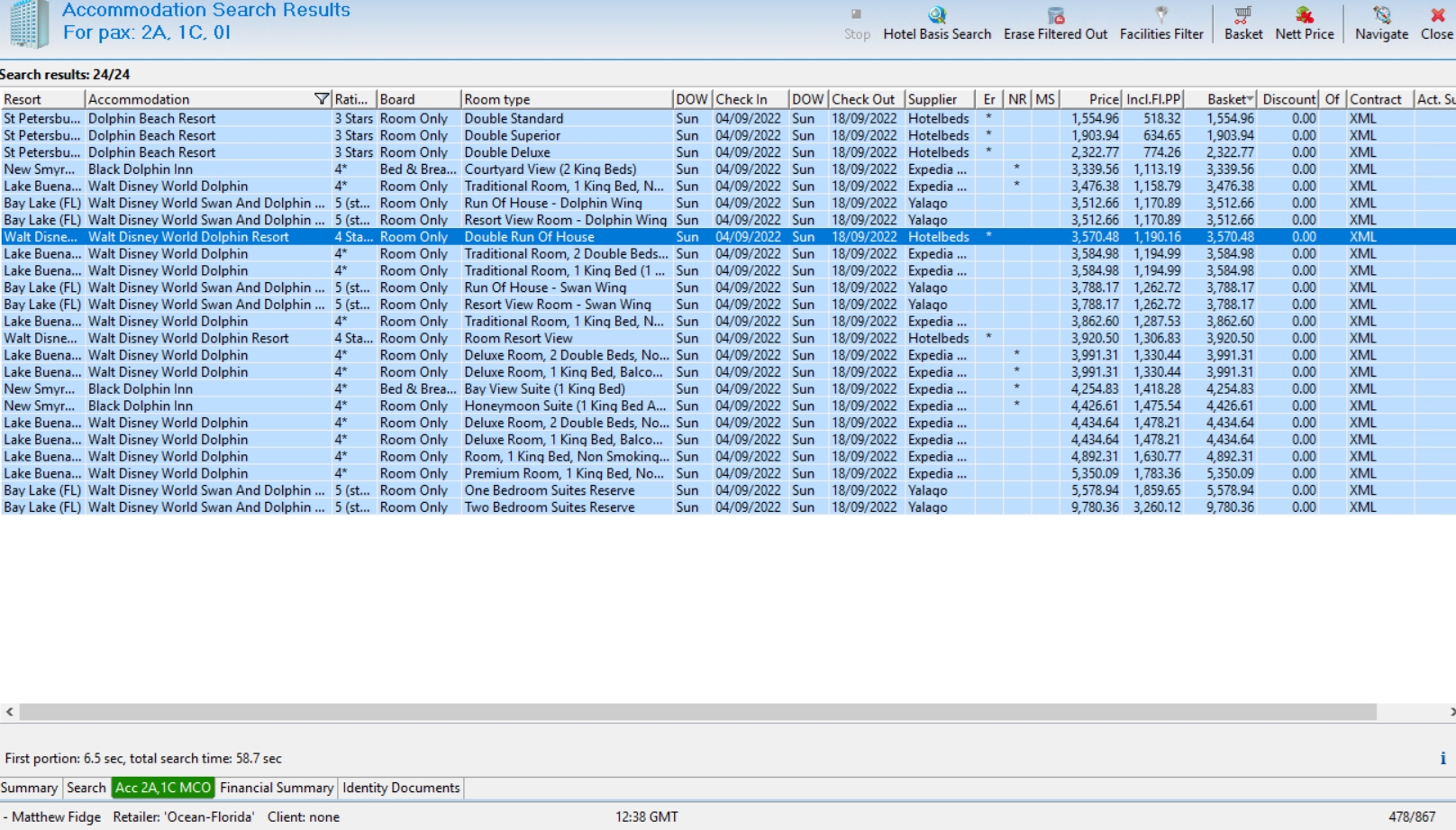The width and height of the screenshot is (1456, 830).
Task: Click the search time status message
Action: pyautogui.click(x=143, y=759)
